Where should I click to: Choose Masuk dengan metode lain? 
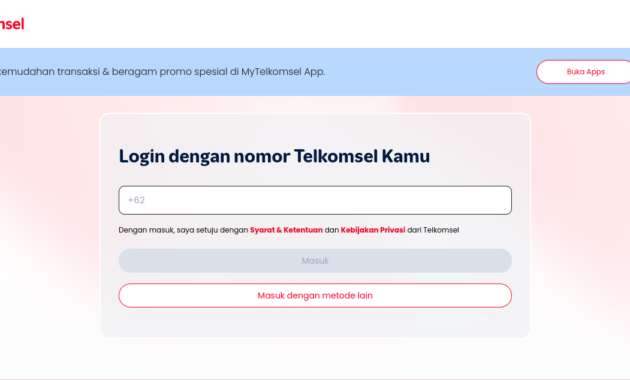[x=315, y=296]
